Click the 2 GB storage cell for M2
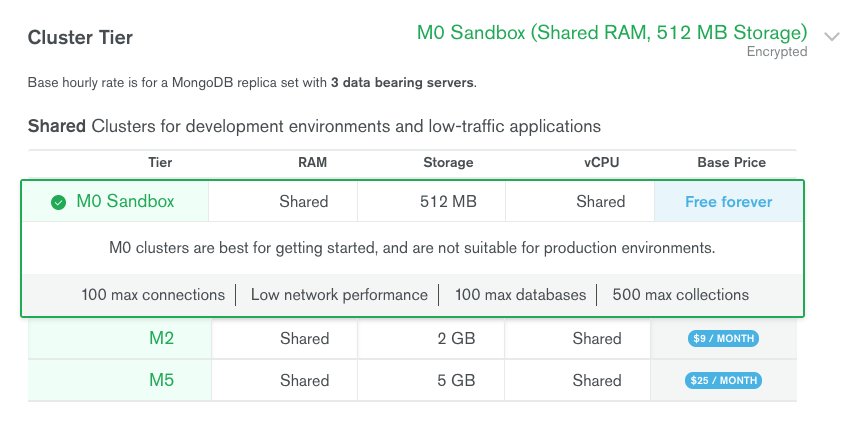This screenshot has height=423, width=865. coord(431,338)
